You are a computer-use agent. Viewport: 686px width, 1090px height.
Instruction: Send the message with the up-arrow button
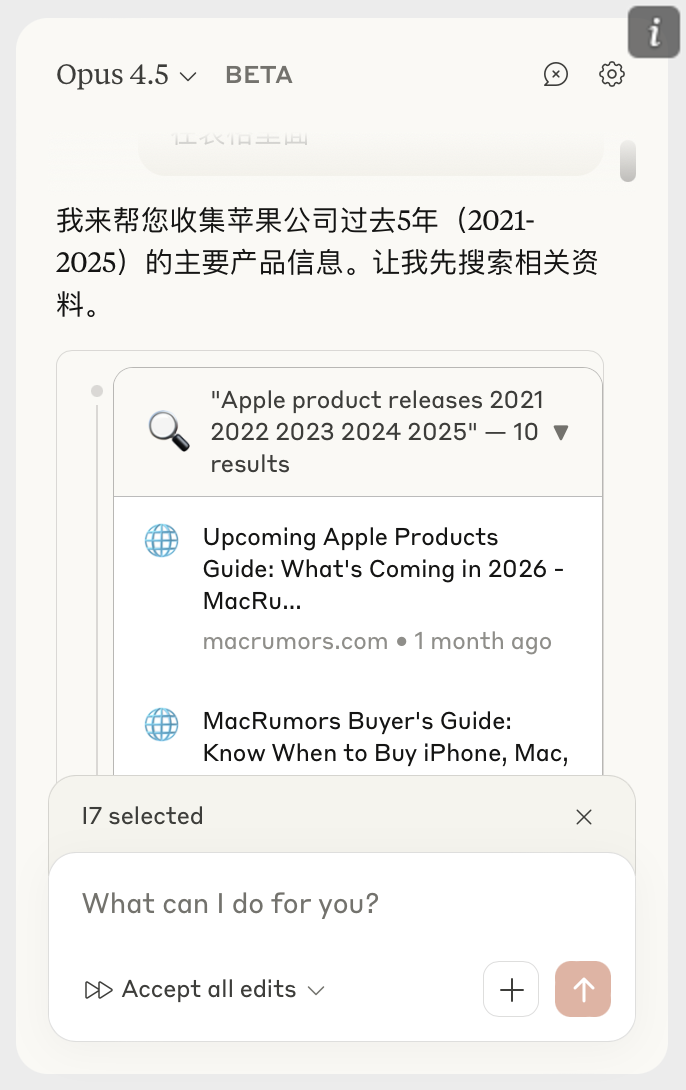[583, 989]
